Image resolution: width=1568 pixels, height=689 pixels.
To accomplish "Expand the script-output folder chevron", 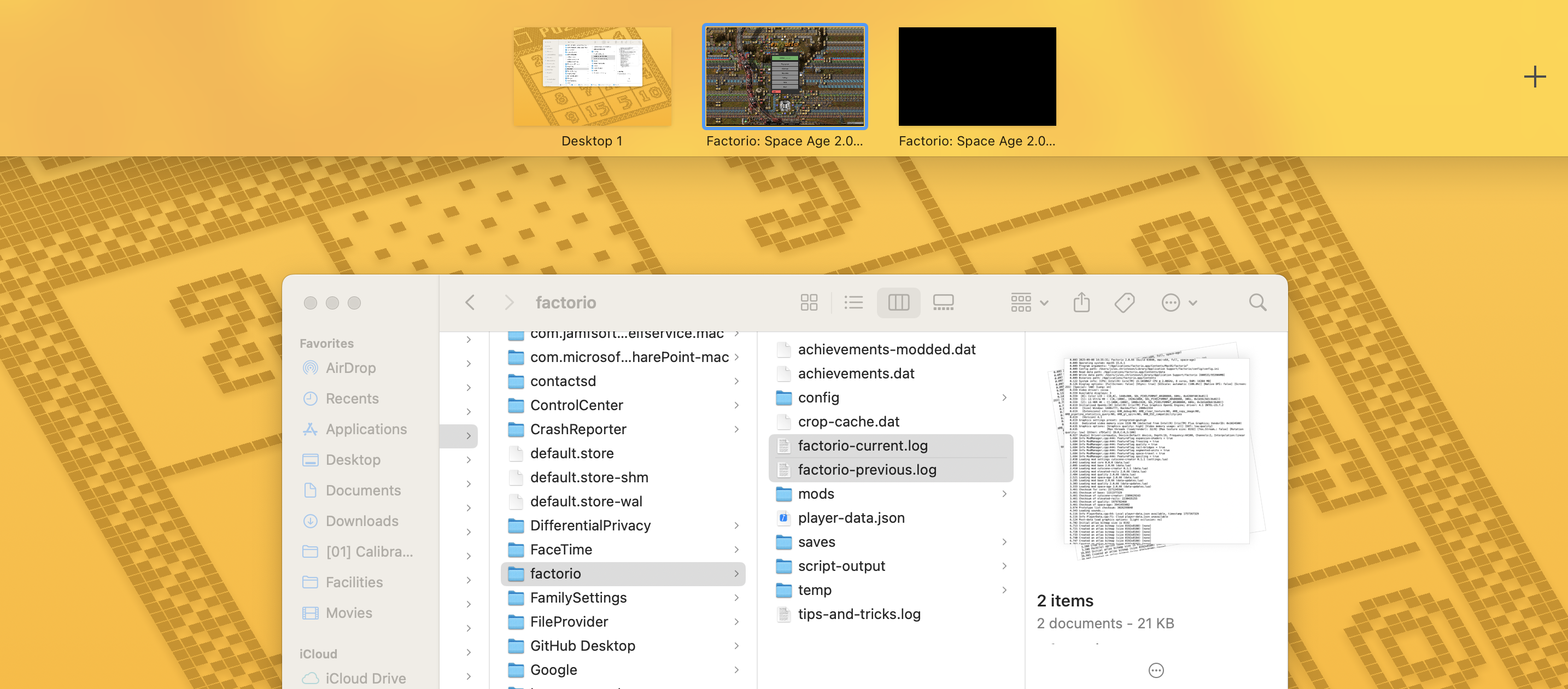I will point(1004,565).
